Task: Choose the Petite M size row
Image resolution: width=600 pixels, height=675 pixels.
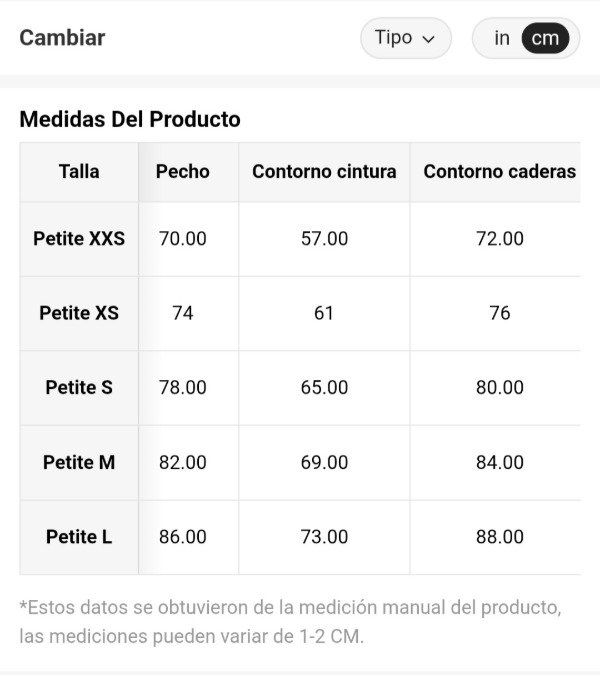Action: click(79, 462)
